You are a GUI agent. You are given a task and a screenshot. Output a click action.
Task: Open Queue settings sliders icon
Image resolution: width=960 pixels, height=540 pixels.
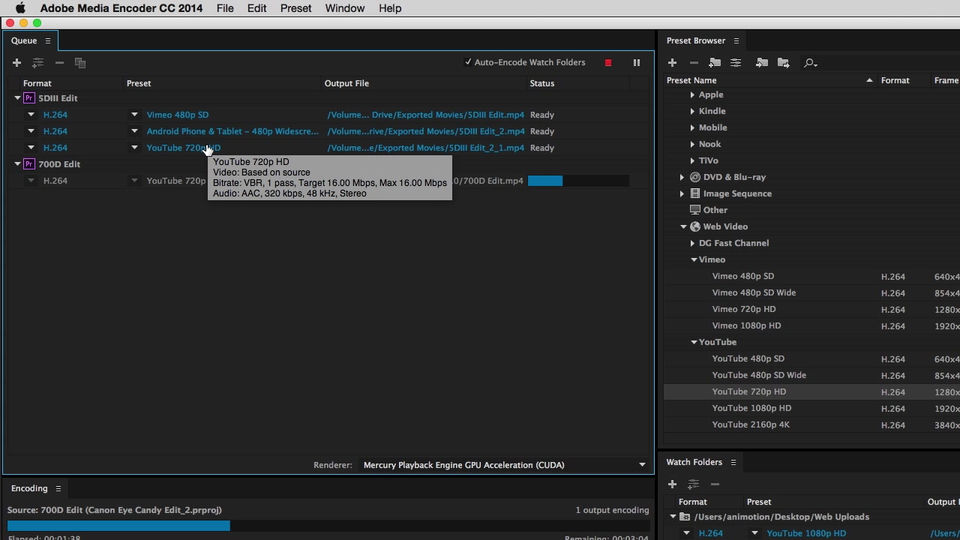(38, 62)
